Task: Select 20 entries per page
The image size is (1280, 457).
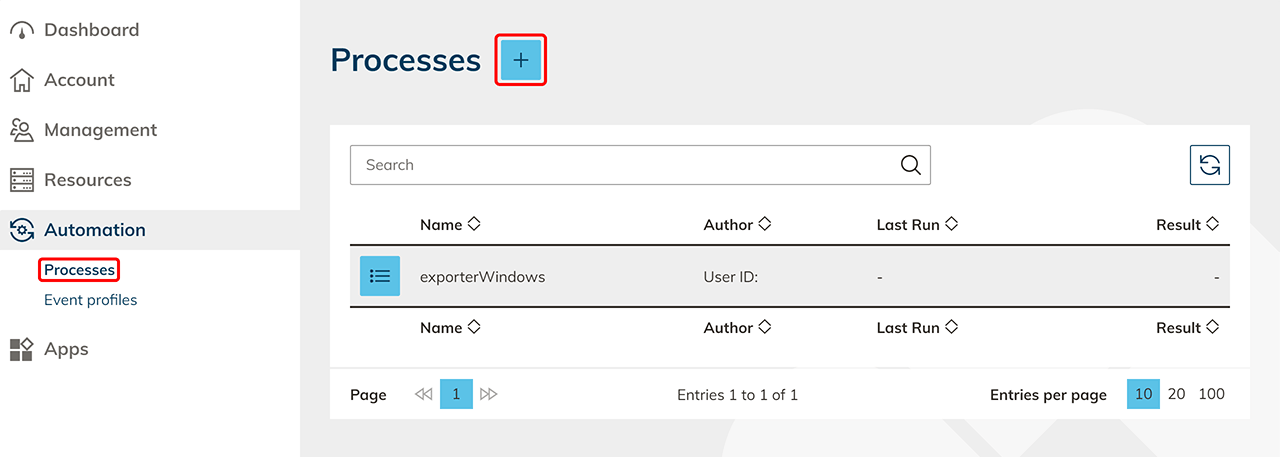Action: [1176, 394]
